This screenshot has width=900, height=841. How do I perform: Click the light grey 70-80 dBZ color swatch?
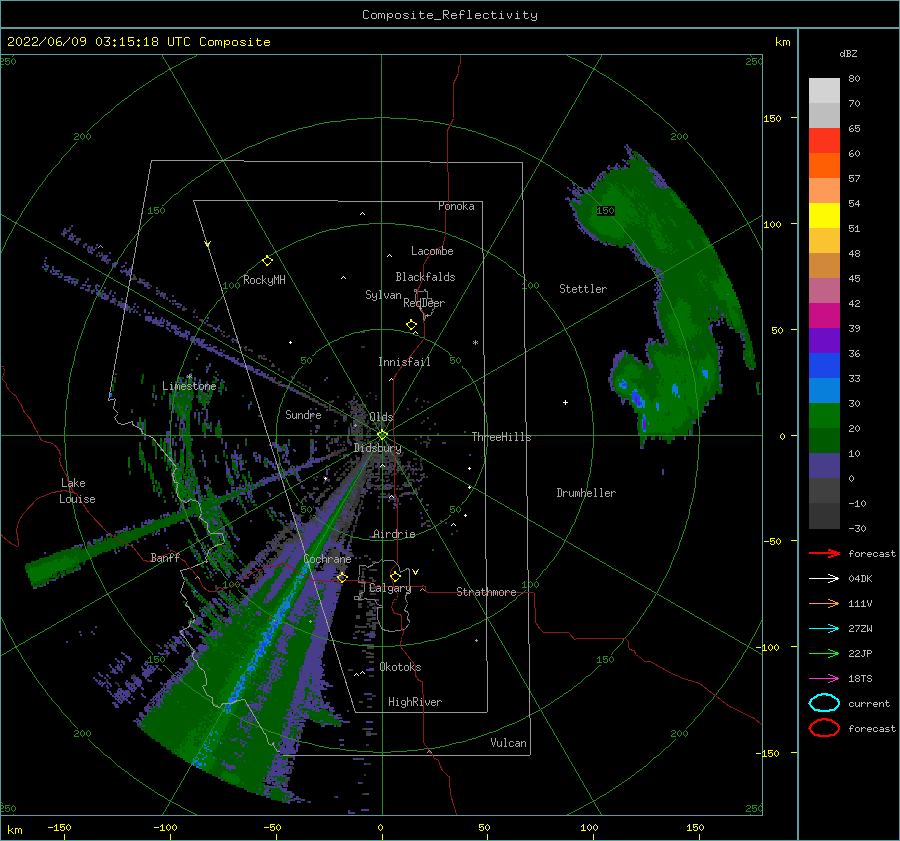pyautogui.click(x=824, y=90)
